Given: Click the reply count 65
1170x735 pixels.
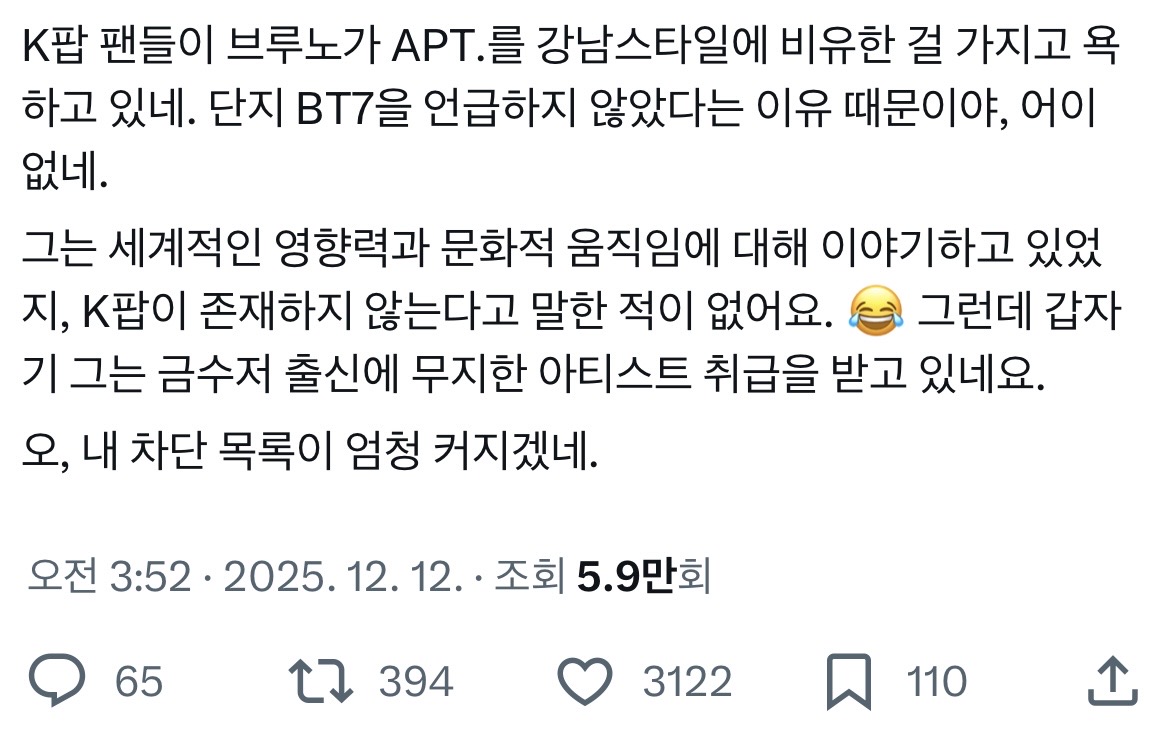Looking at the screenshot, I should pyautogui.click(x=139, y=682).
